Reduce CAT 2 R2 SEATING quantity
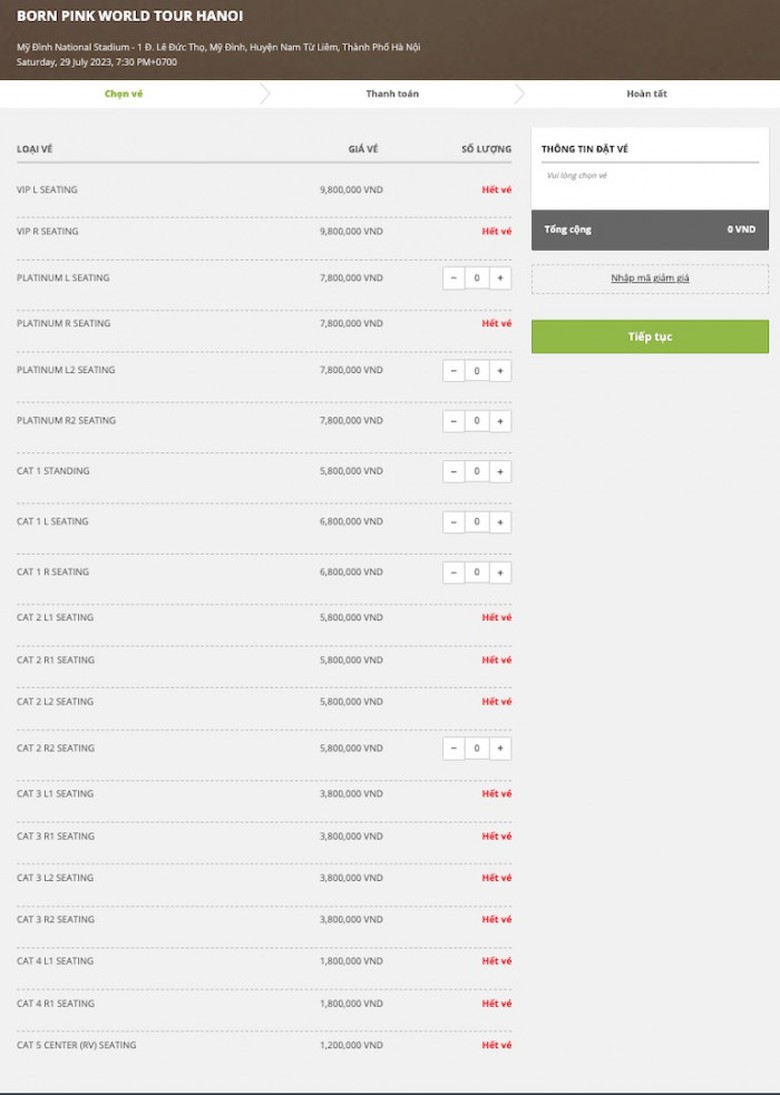Viewport: 780px width, 1095px height. click(x=453, y=748)
